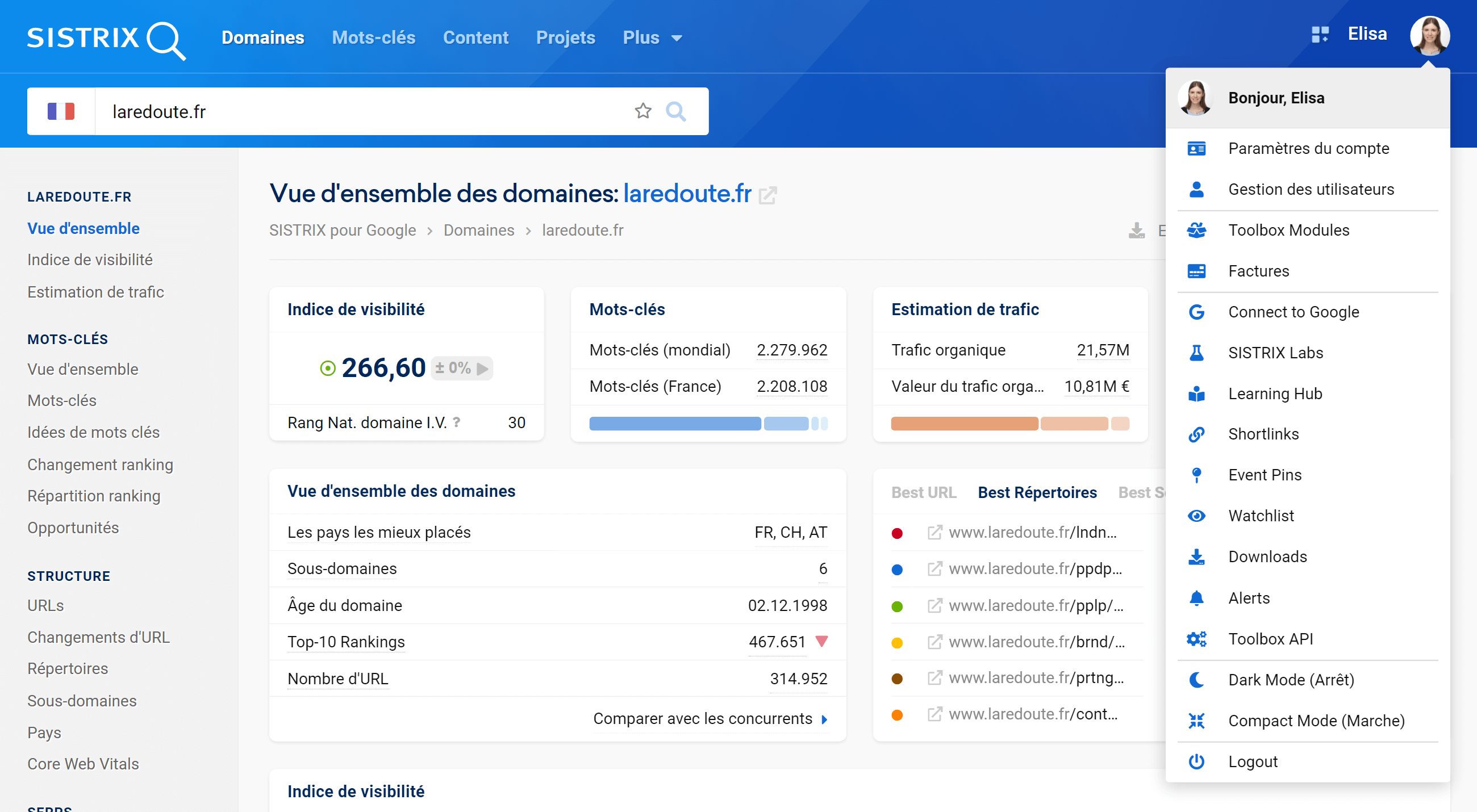This screenshot has width=1477, height=812.
Task: Click the Downloads tray icon
Action: click(x=1196, y=557)
